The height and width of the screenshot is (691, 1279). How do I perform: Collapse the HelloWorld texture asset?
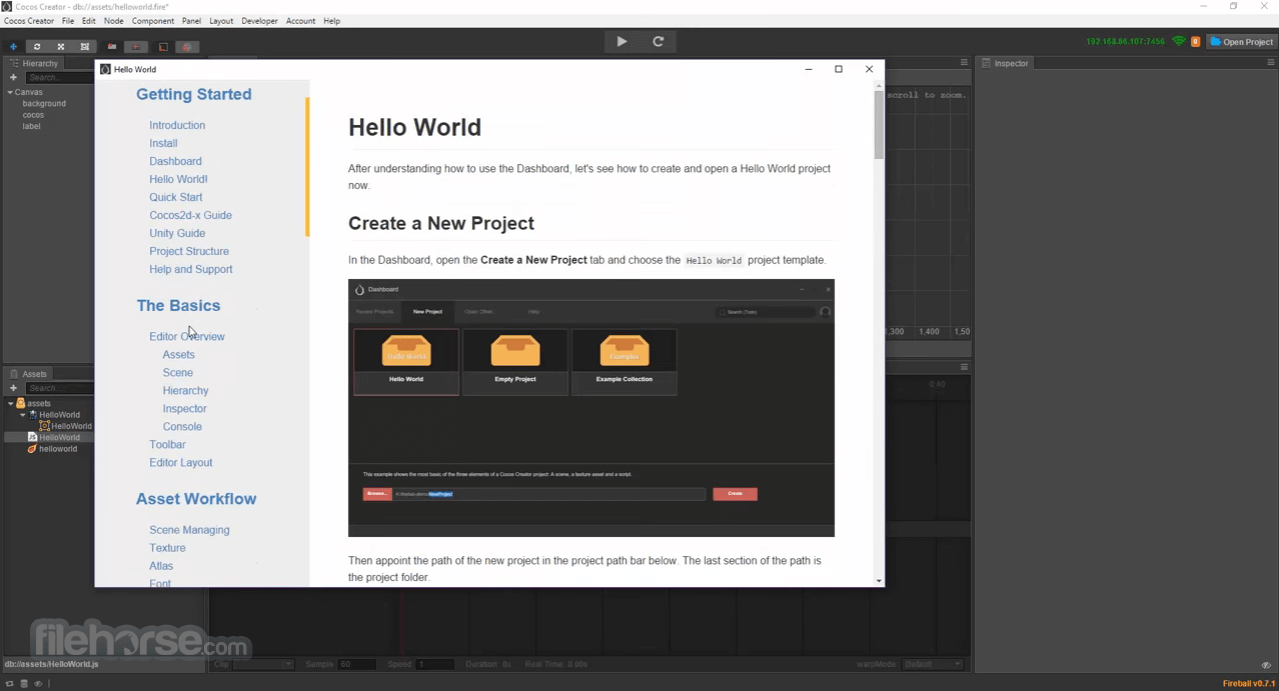coord(23,415)
